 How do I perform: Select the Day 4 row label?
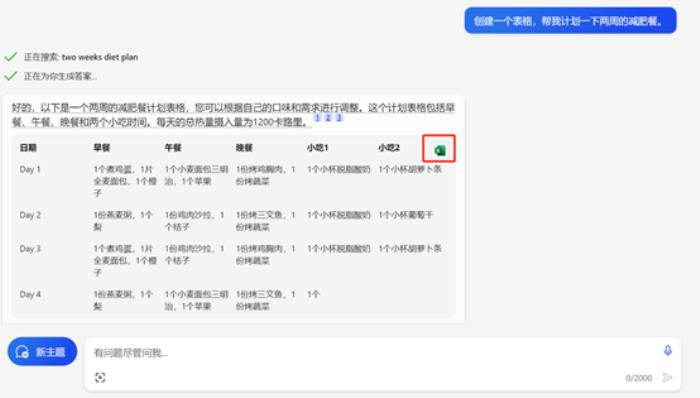click(30, 294)
